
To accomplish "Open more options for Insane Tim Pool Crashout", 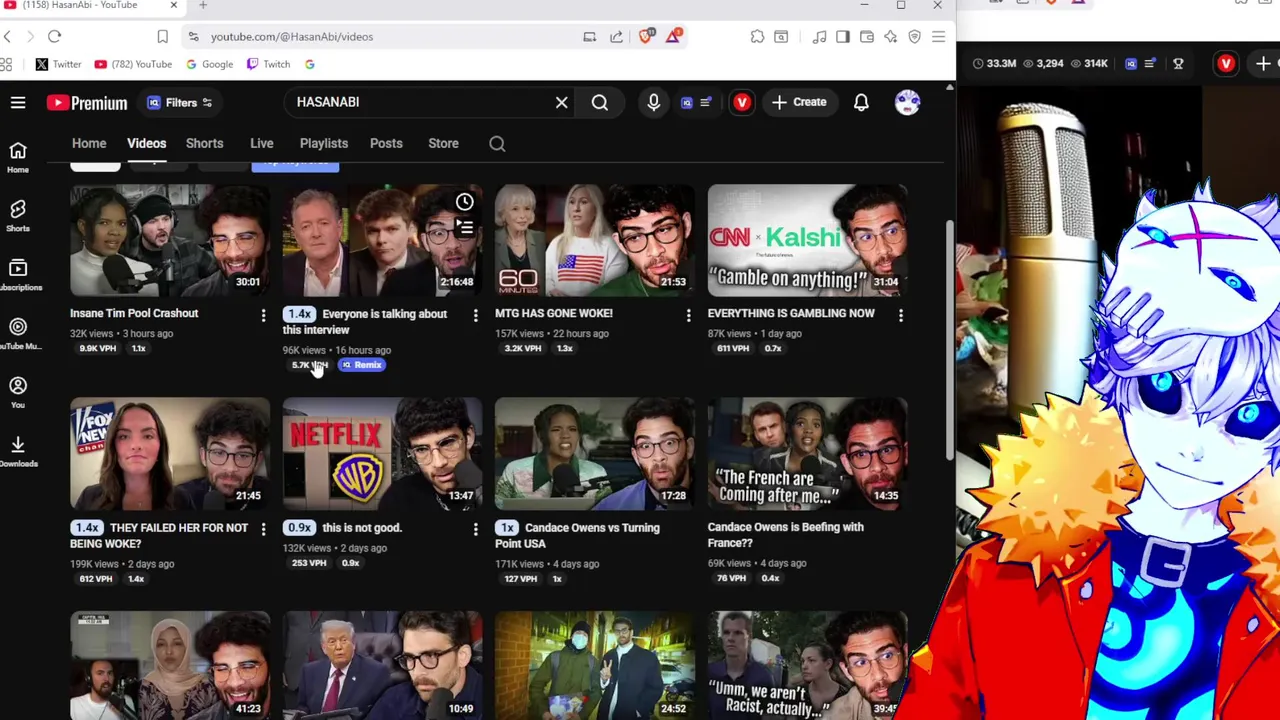I will pyautogui.click(x=263, y=315).
